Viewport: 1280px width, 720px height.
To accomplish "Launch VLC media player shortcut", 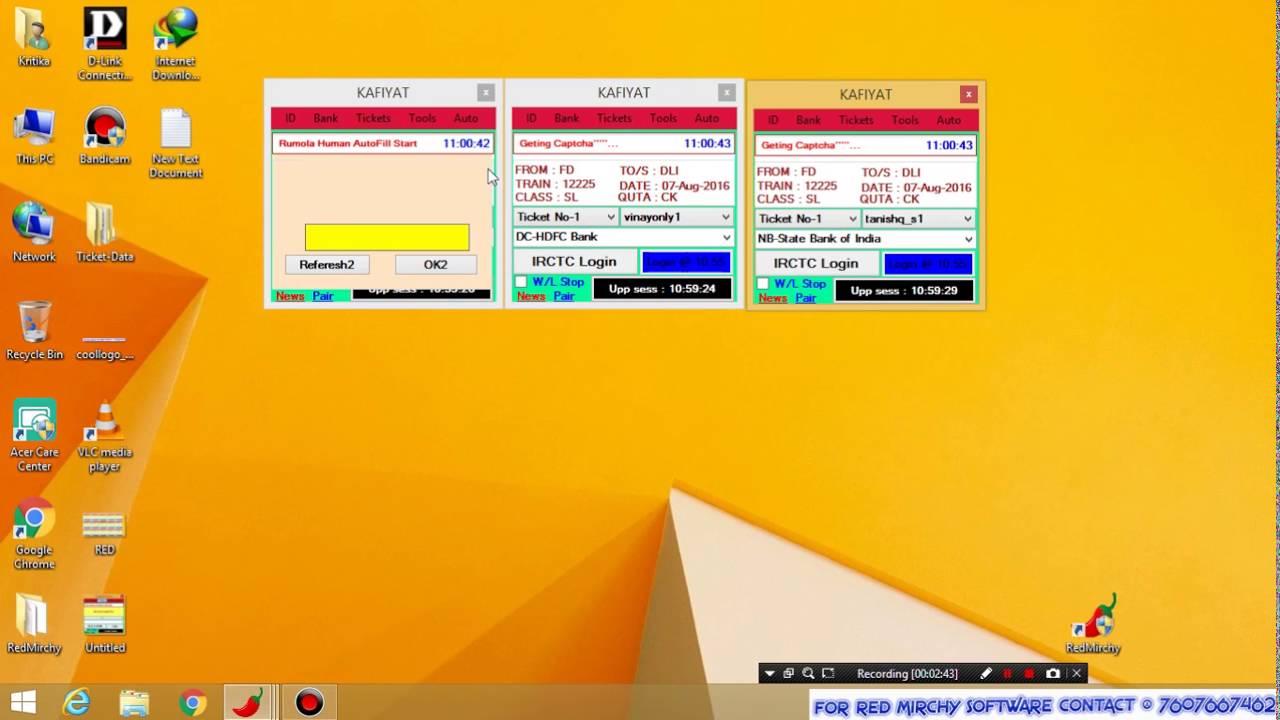I will tap(104, 436).
